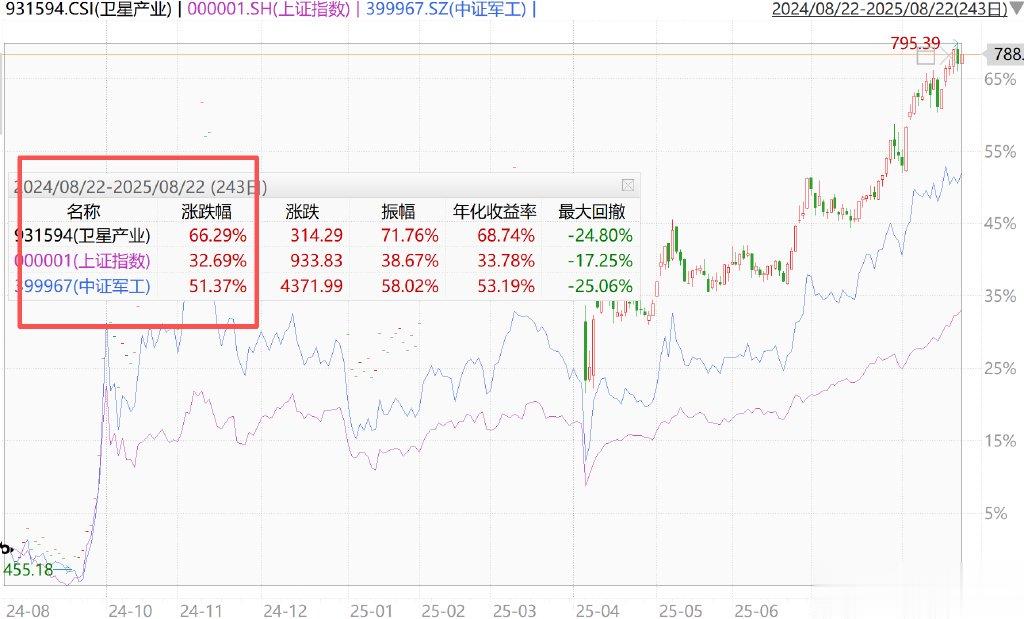Click the statistics panel title bar date

coord(140,187)
